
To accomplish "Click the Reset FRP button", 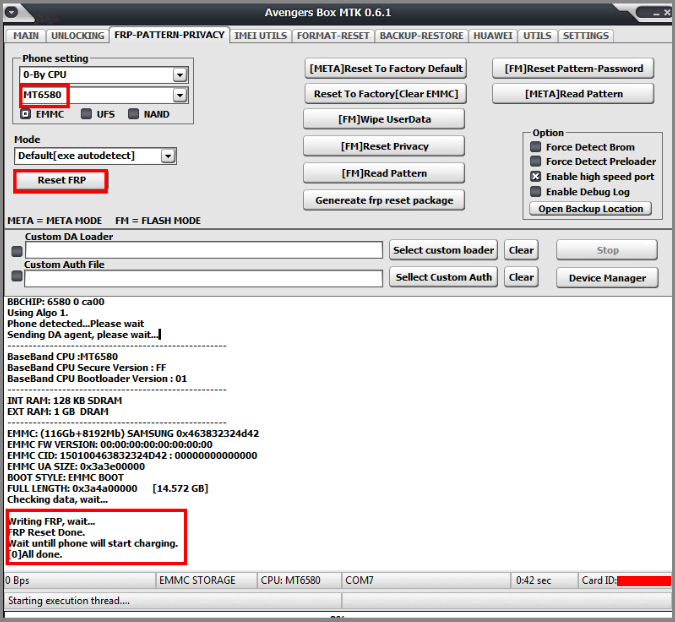I will click(61, 180).
